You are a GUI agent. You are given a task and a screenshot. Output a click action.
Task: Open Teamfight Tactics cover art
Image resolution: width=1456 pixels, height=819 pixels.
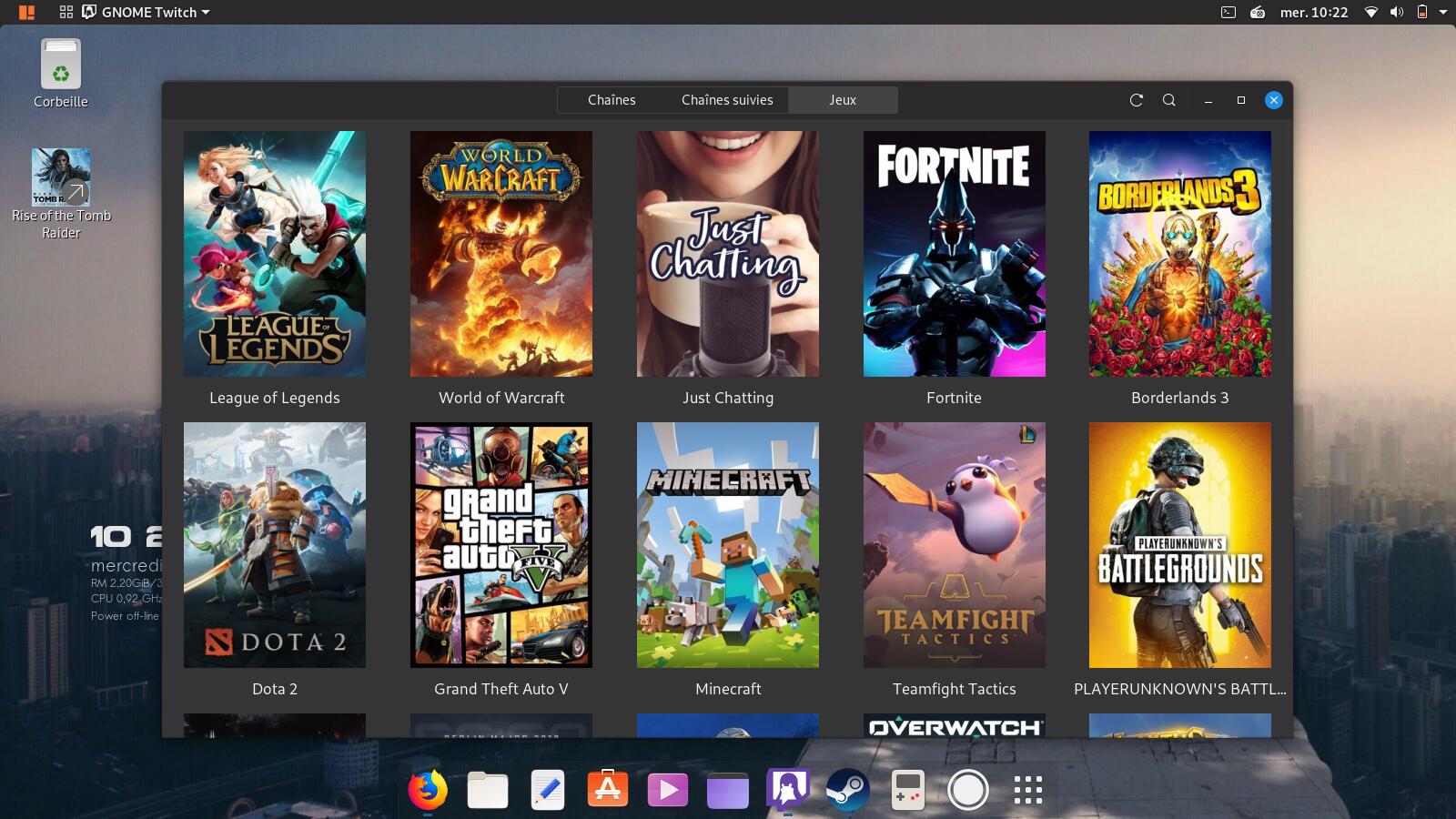(955, 545)
